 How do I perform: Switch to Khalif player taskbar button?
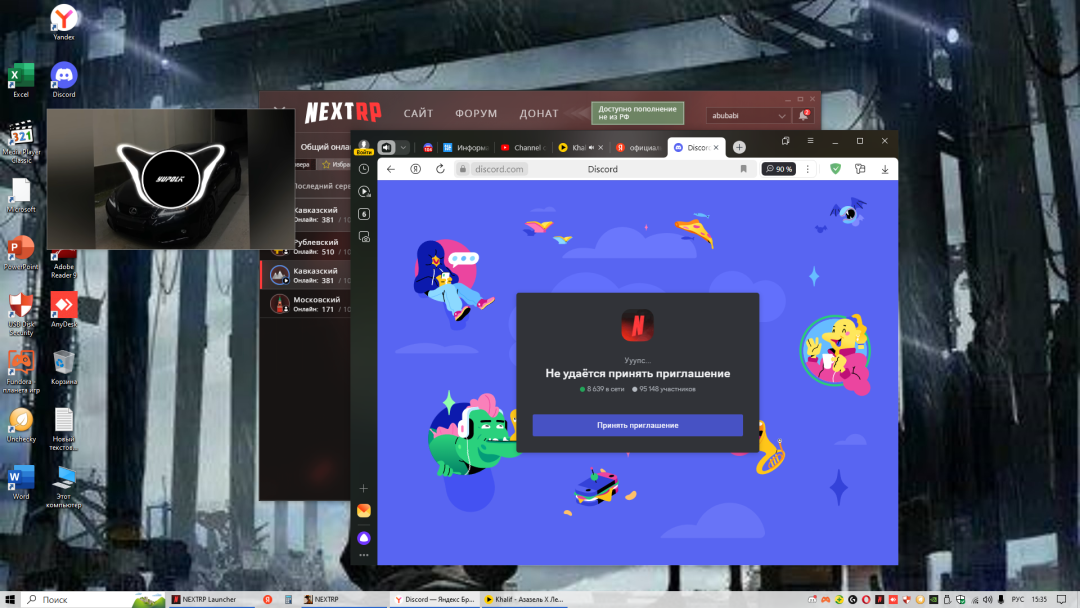click(x=525, y=600)
